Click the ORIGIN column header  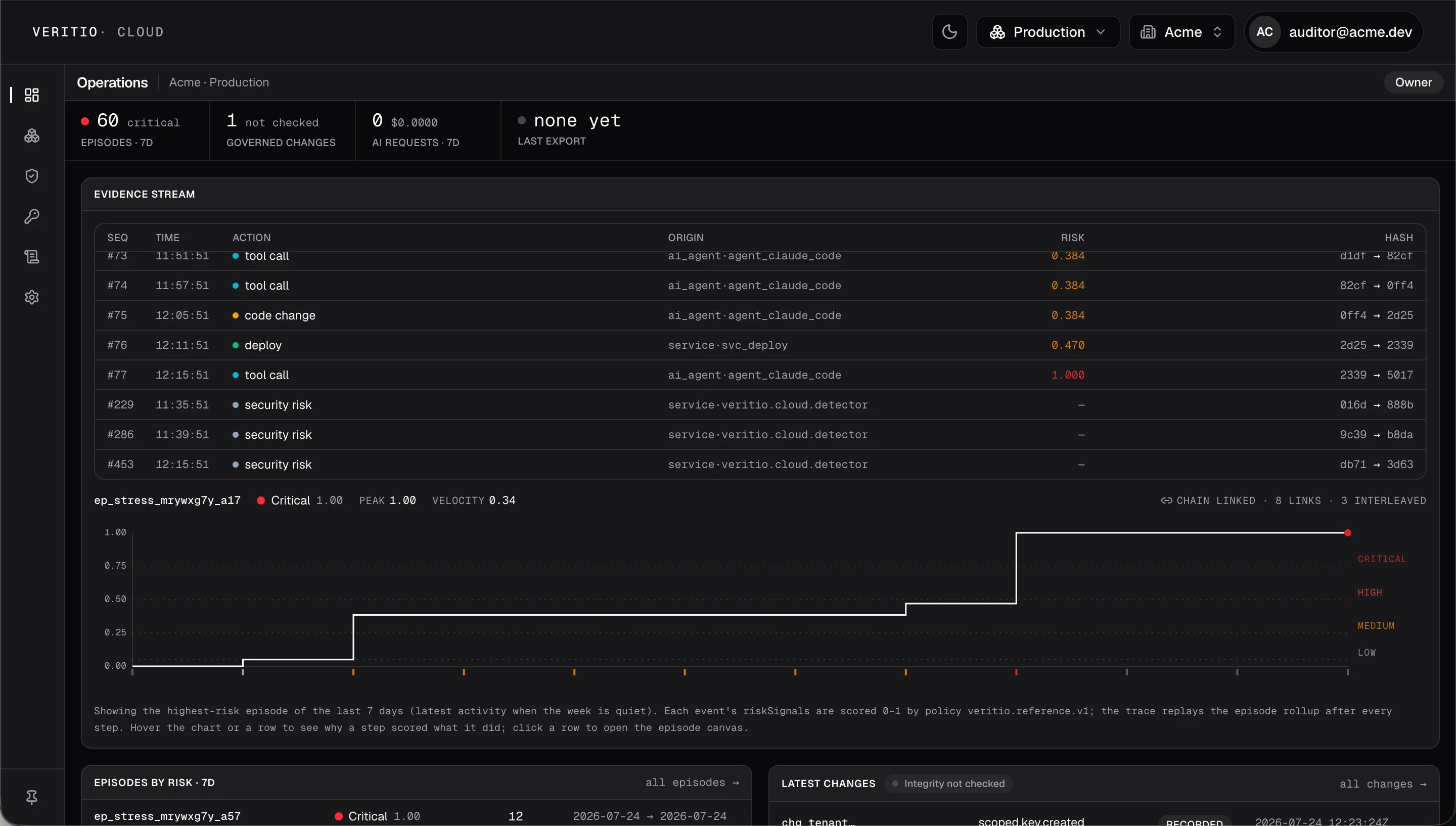(685, 238)
